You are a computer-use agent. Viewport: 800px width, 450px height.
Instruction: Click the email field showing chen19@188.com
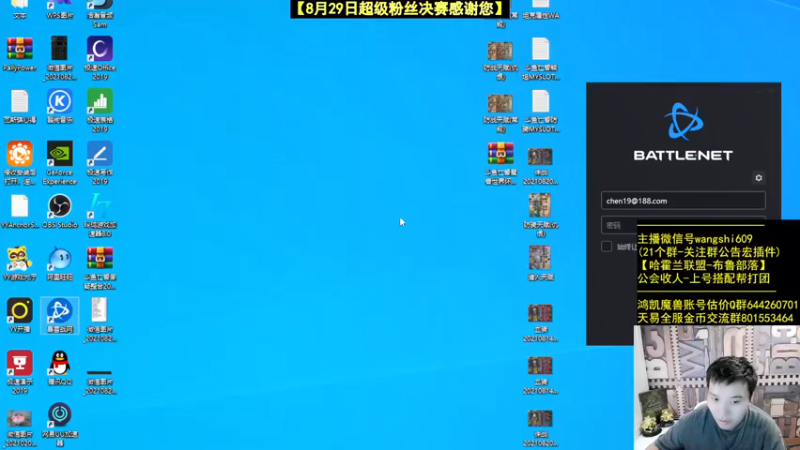point(683,201)
